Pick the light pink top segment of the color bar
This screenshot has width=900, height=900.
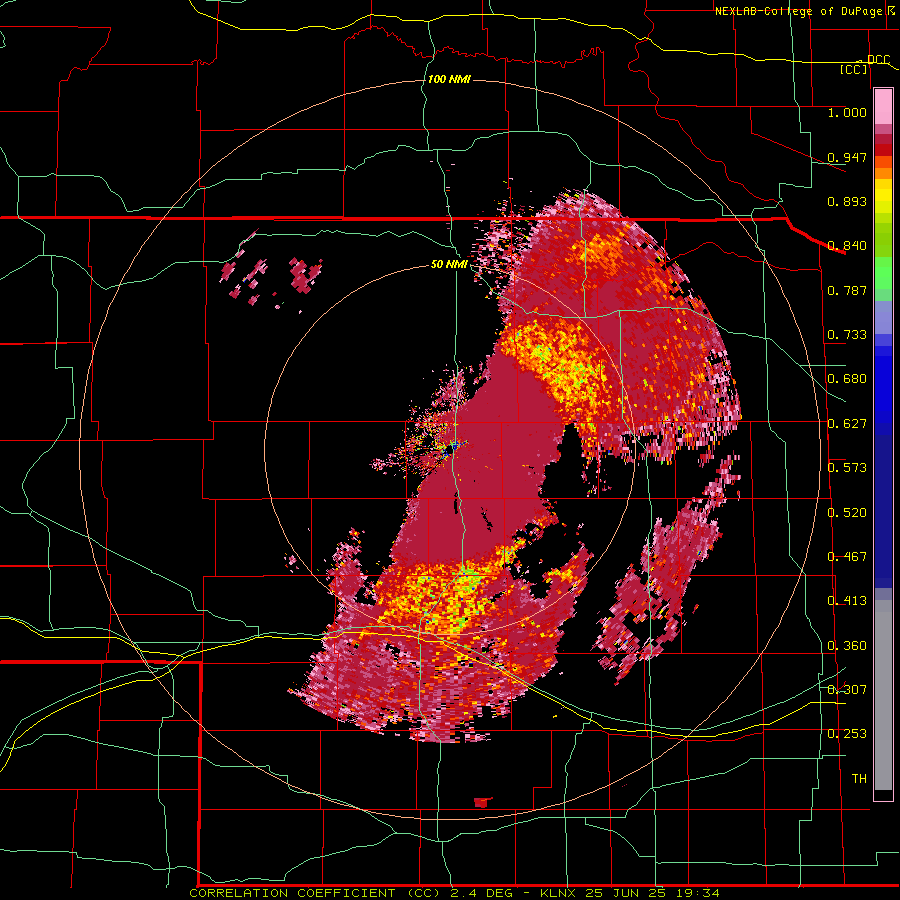(883, 107)
